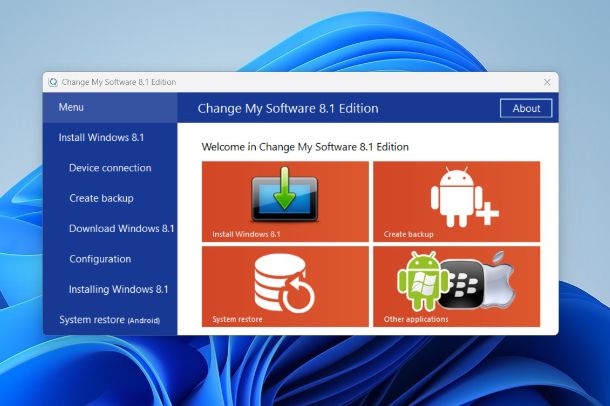Open Device connection menu item

tap(110, 168)
